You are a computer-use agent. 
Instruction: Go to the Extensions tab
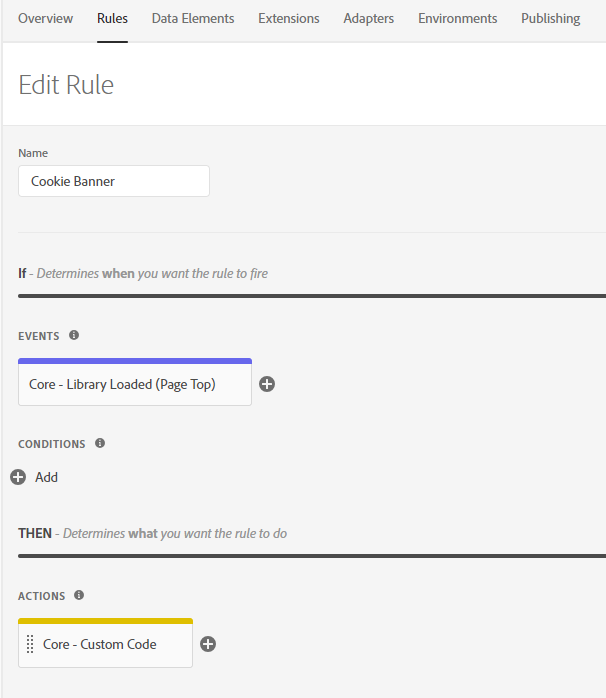coord(289,19)
